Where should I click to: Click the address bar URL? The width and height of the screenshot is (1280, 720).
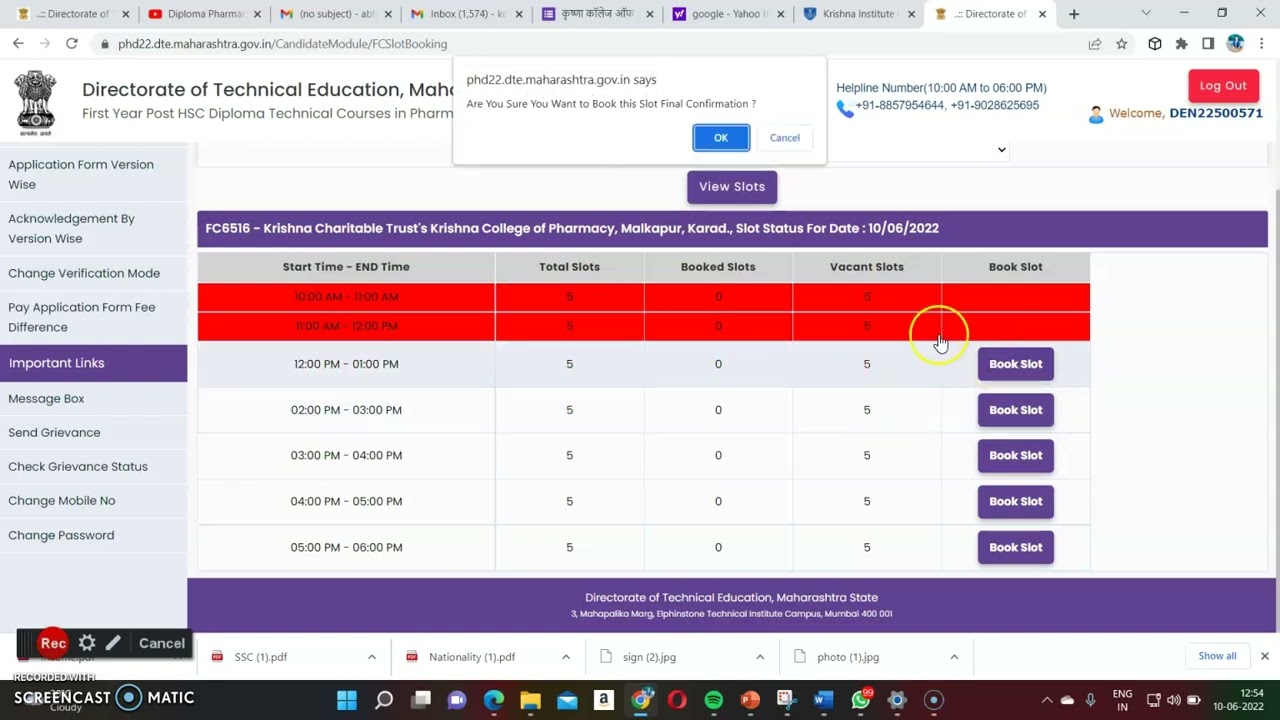click(282, 44)
